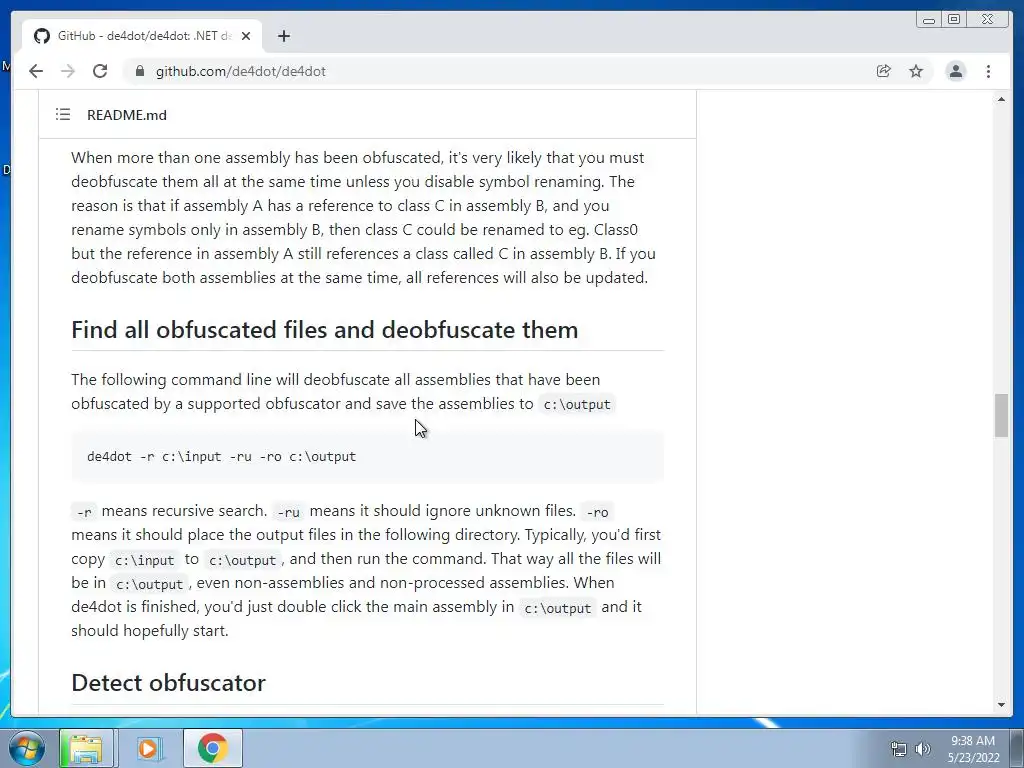Reload the GitHub page
Viewport: 1024px width, 768px height.
tap(100, 71)
